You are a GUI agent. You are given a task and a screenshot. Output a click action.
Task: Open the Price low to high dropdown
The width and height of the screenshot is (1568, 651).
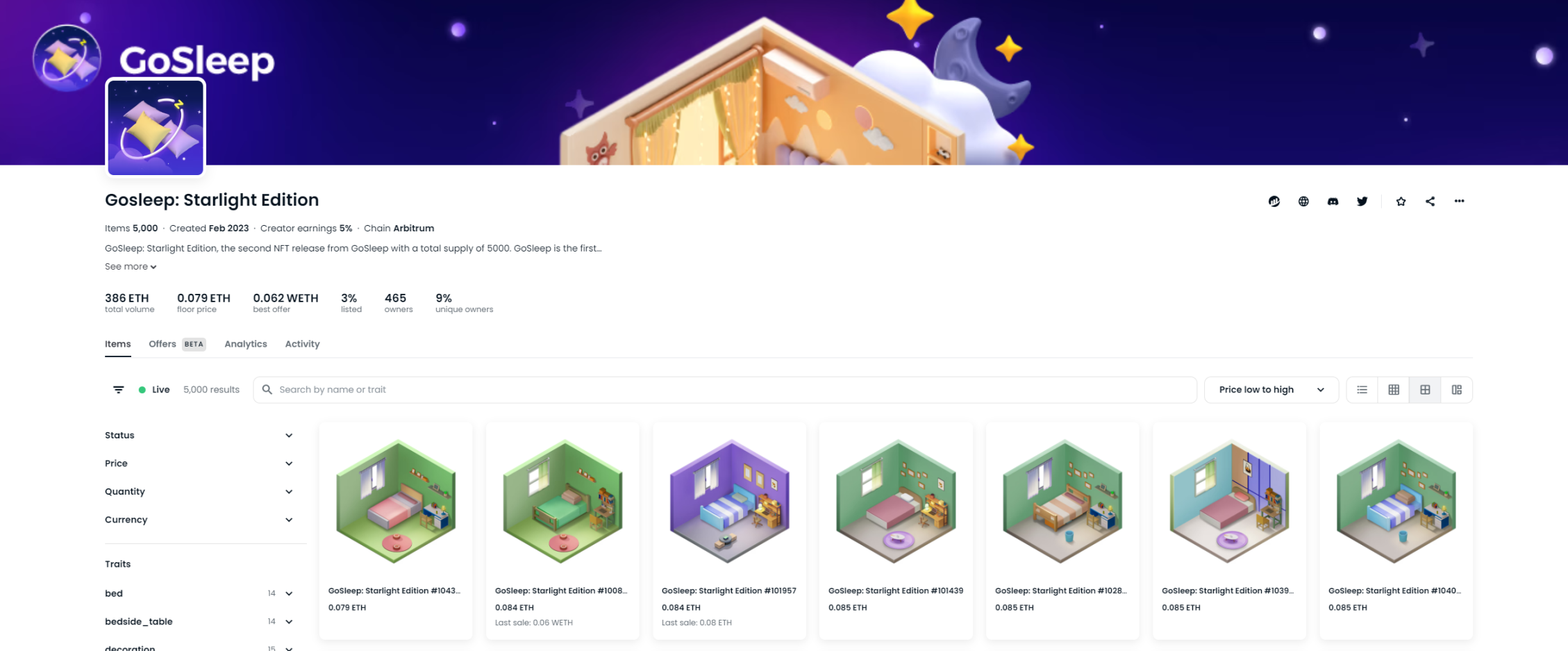click(1271, 390)
